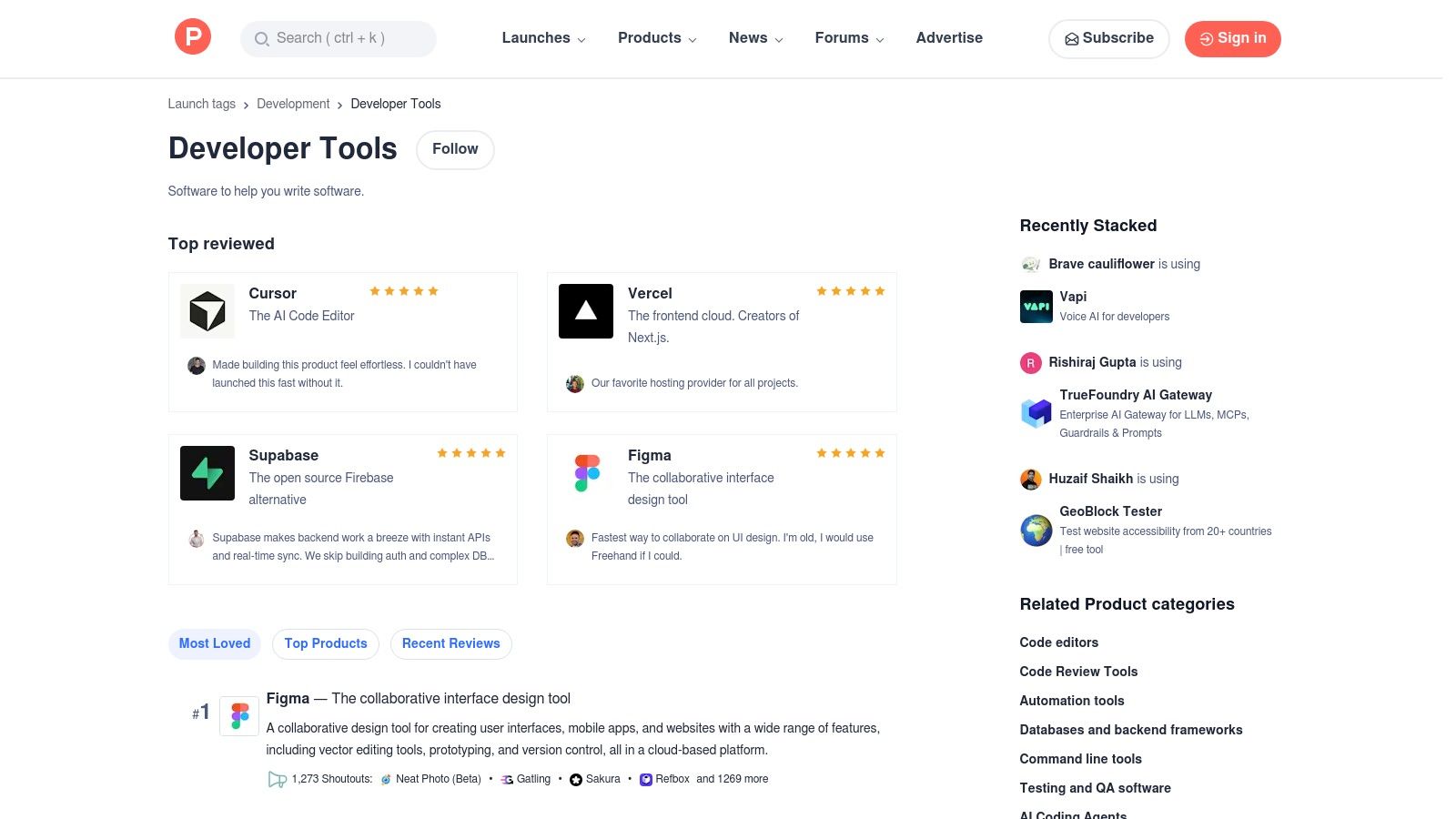Image resolution: width=1456 pixels, height=819 pixels.
Task: Open the Code editors category link
Action: coord(1058,642)
